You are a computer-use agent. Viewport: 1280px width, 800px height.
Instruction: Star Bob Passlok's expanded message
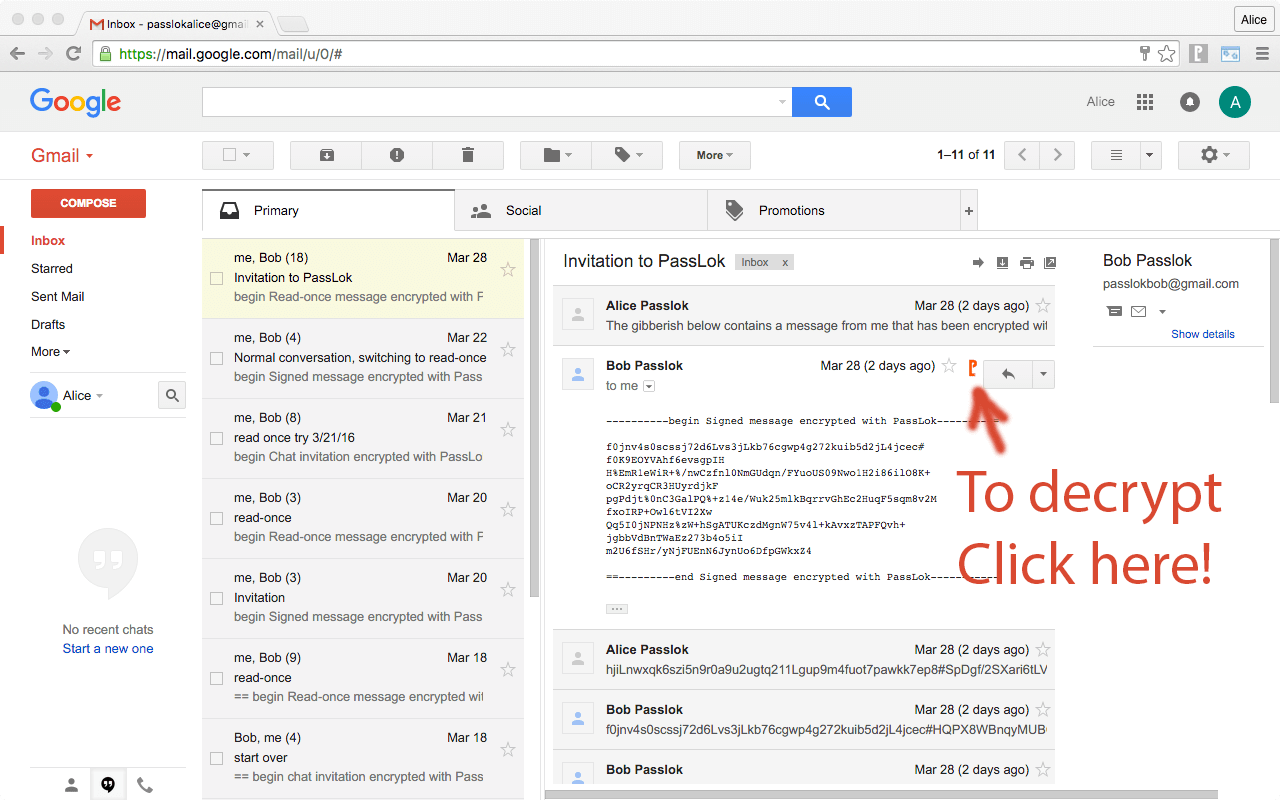[x=949, y=366]
